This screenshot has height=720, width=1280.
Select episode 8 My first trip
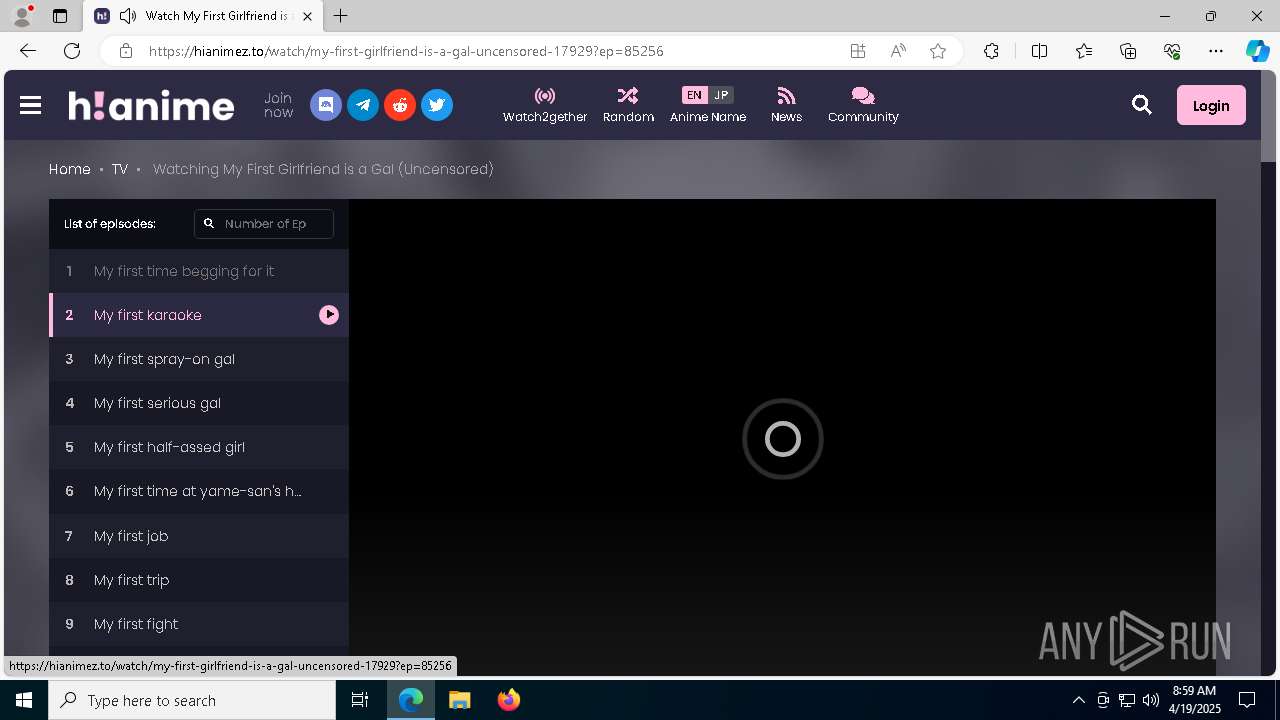coord(199,580)
